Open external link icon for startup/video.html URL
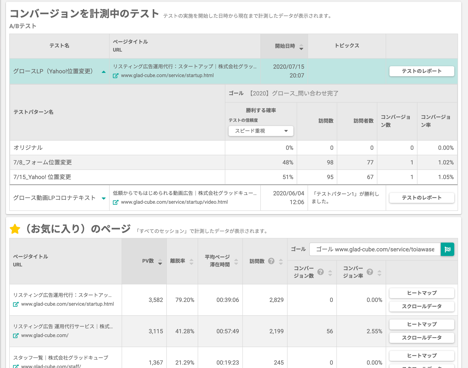468x368 pixels. tap(116, 202)
